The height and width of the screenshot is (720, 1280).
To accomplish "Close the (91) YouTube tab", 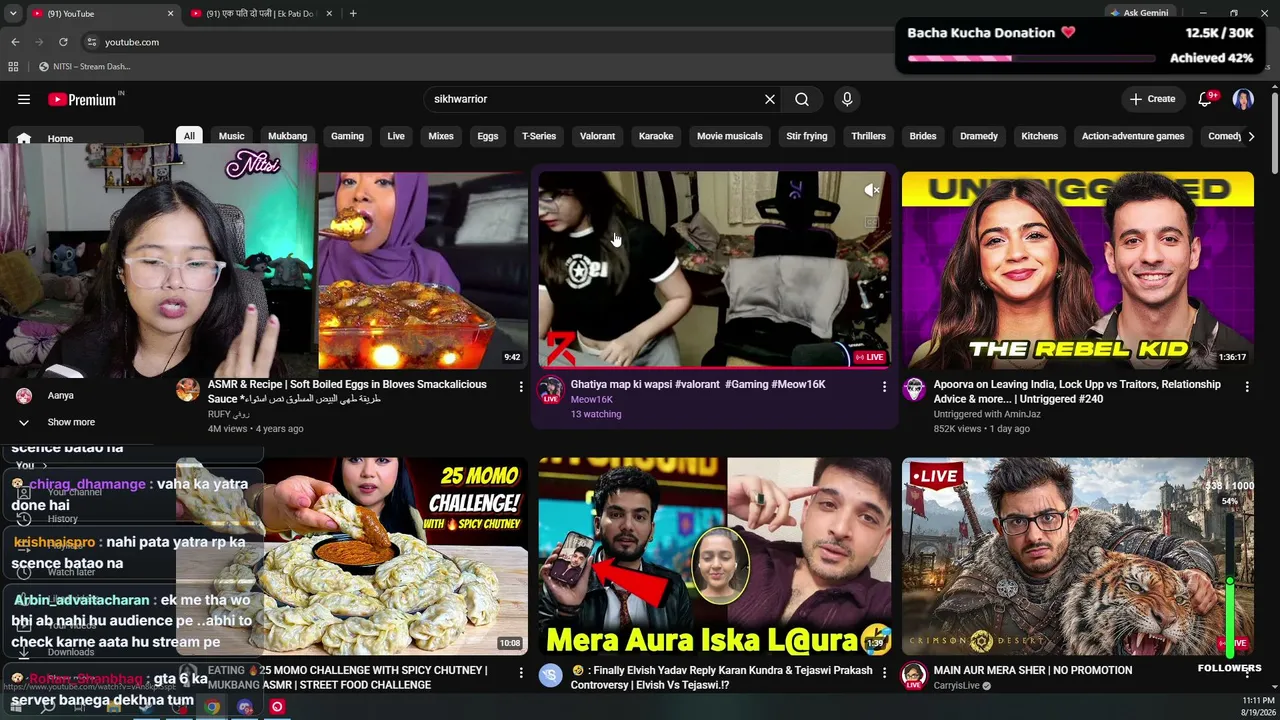I will click(170, 13).
